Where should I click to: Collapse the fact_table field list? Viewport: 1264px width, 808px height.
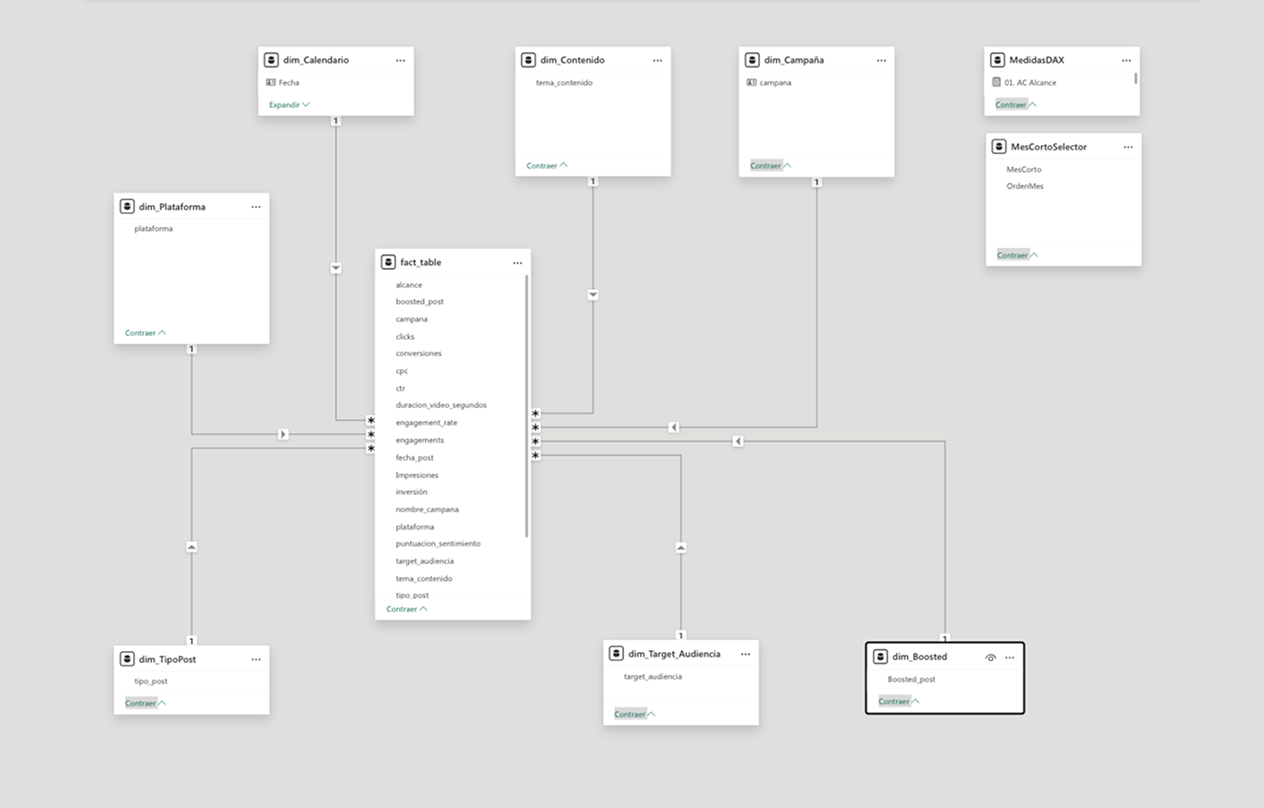407,609
